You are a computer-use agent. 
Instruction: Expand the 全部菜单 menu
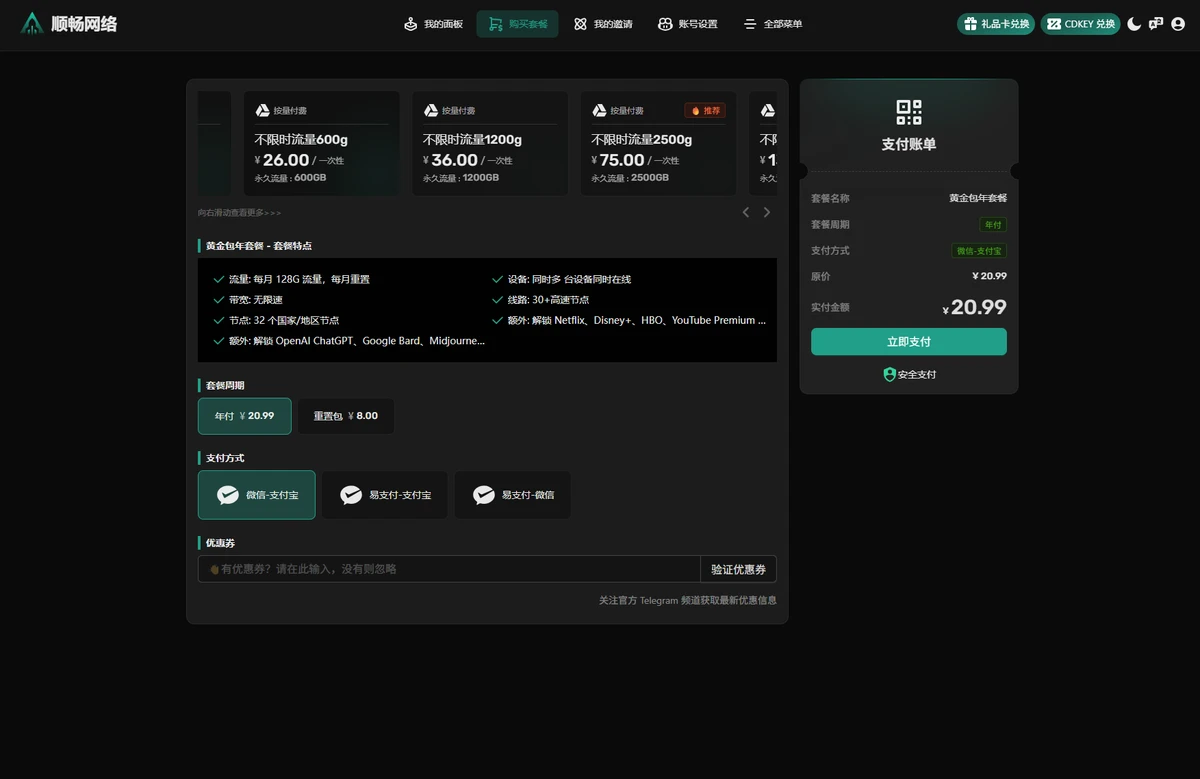point(773,24)
